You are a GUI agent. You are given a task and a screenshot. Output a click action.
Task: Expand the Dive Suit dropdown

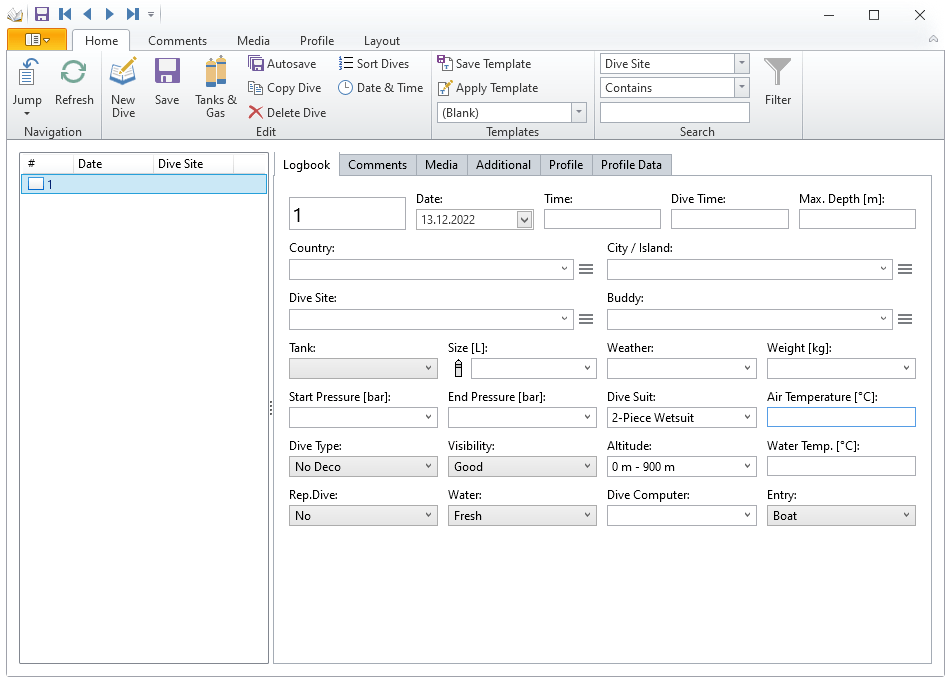747,417
